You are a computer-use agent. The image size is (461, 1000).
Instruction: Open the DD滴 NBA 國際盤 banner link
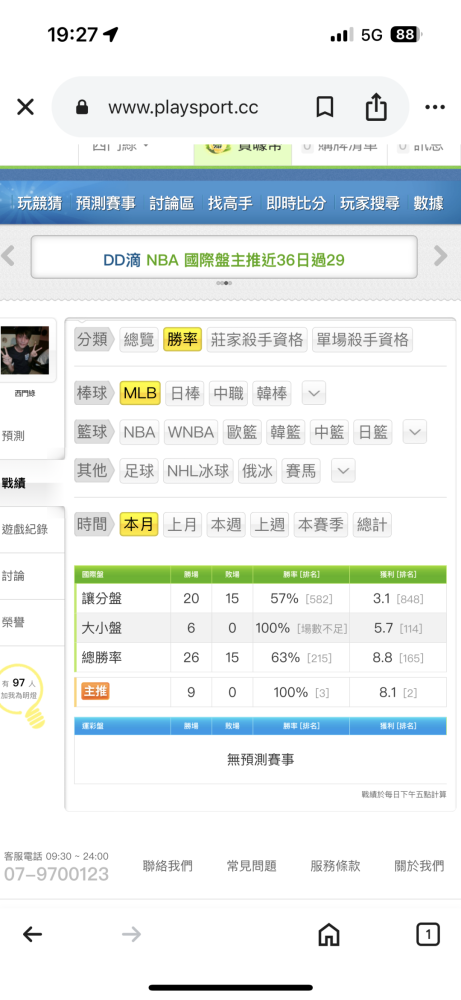tap(224, 260)
